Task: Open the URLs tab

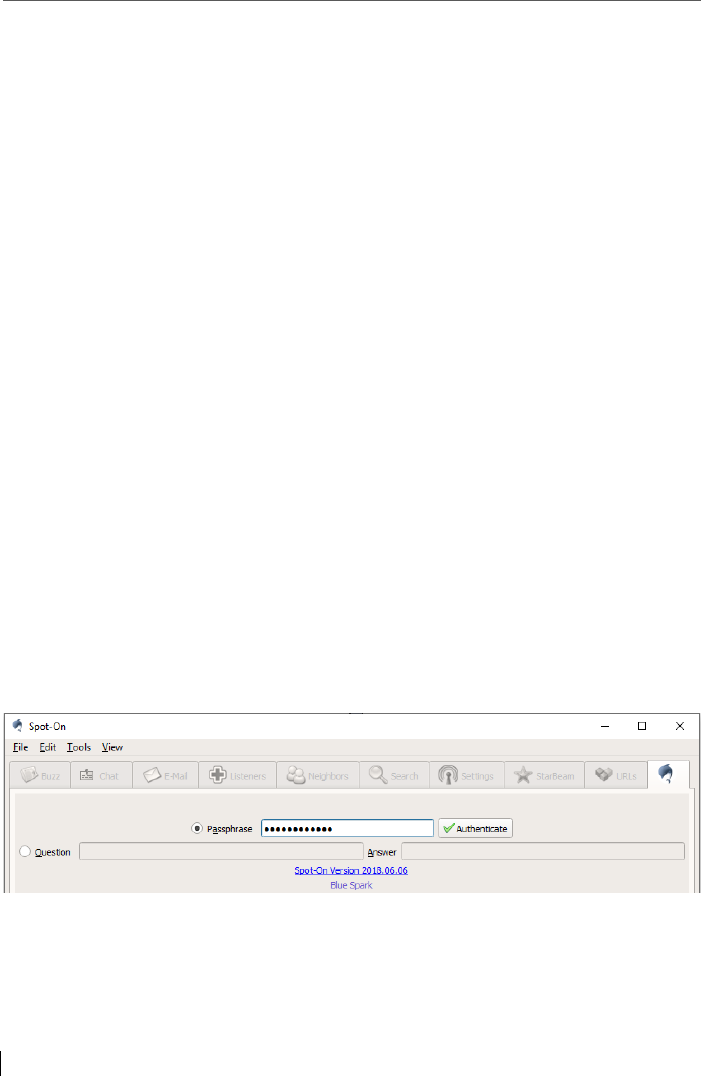Action: [x=616, y=775]
